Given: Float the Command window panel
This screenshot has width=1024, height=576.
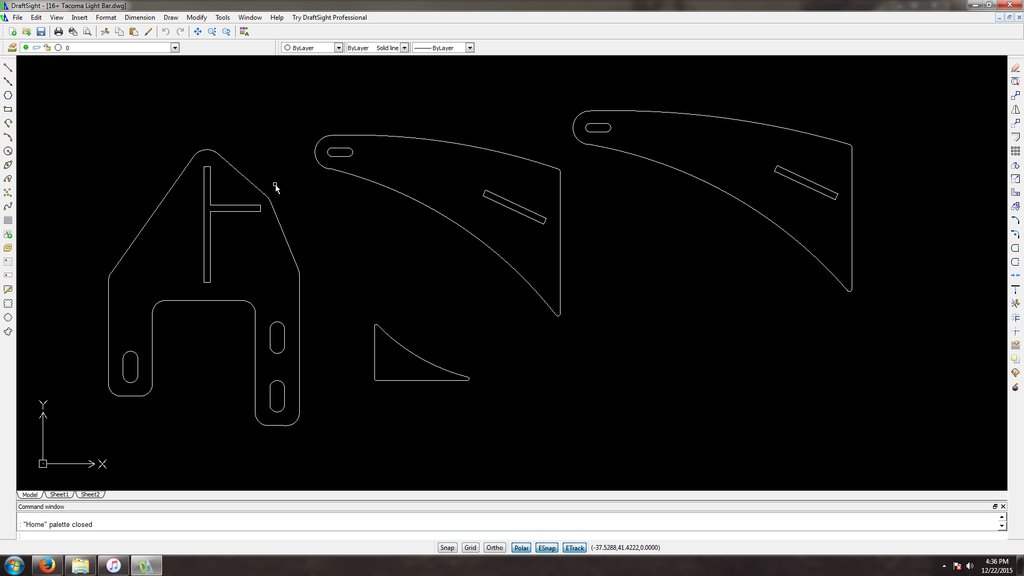Looking at the screenshot, I should pos(995,507).
